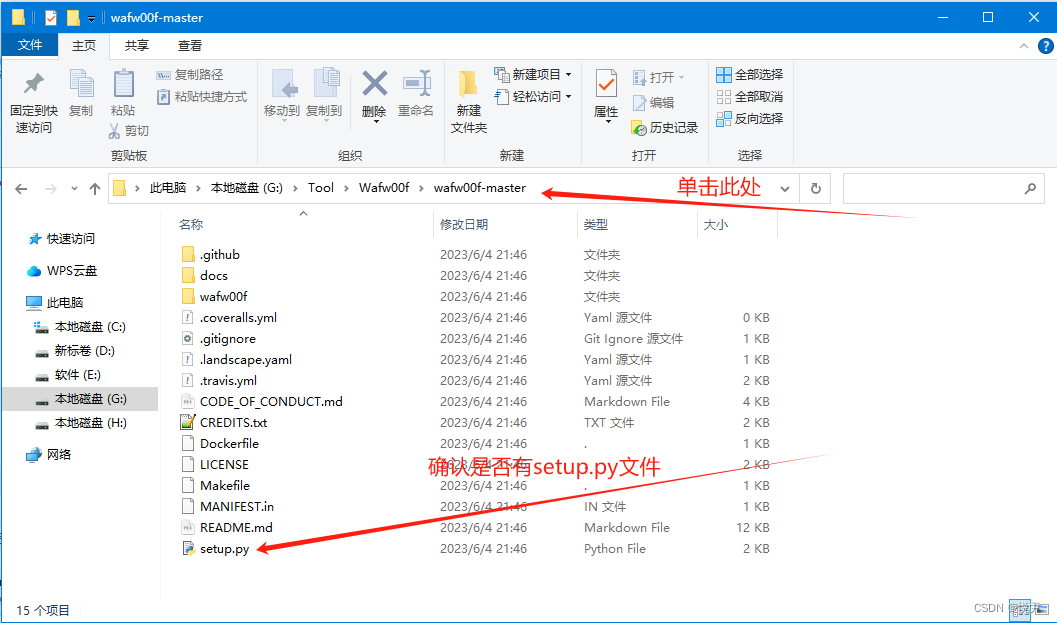Click the 剪切 (Cut) icon

[131, 130]
